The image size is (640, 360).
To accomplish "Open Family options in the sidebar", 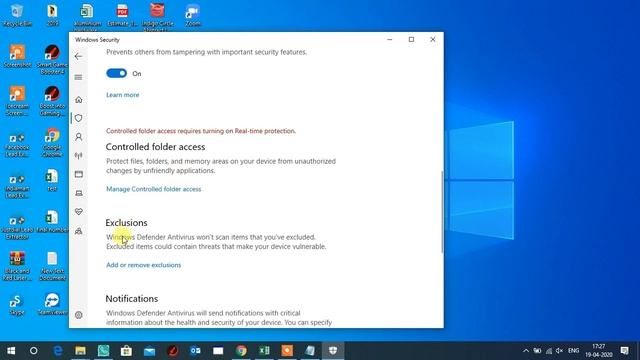I will [78, 231].
